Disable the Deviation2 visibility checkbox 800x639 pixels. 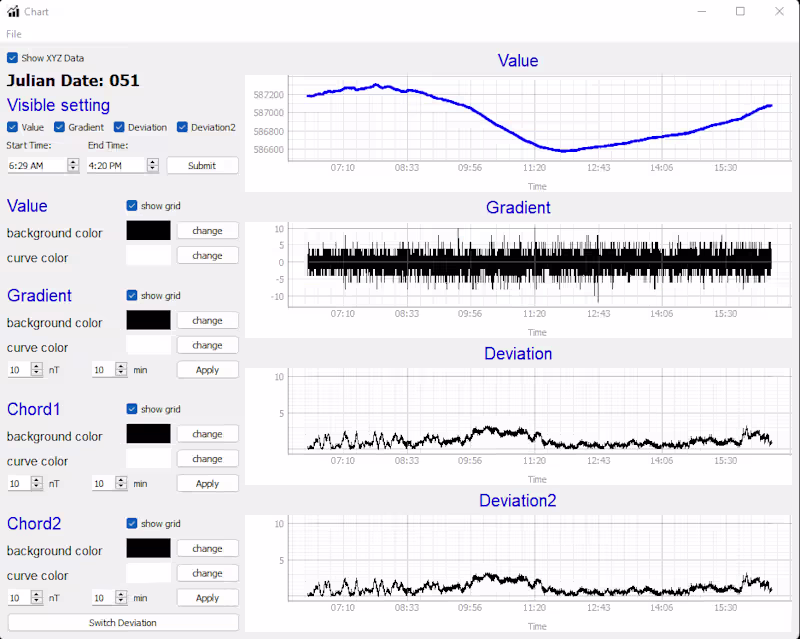tap(182, 127)
